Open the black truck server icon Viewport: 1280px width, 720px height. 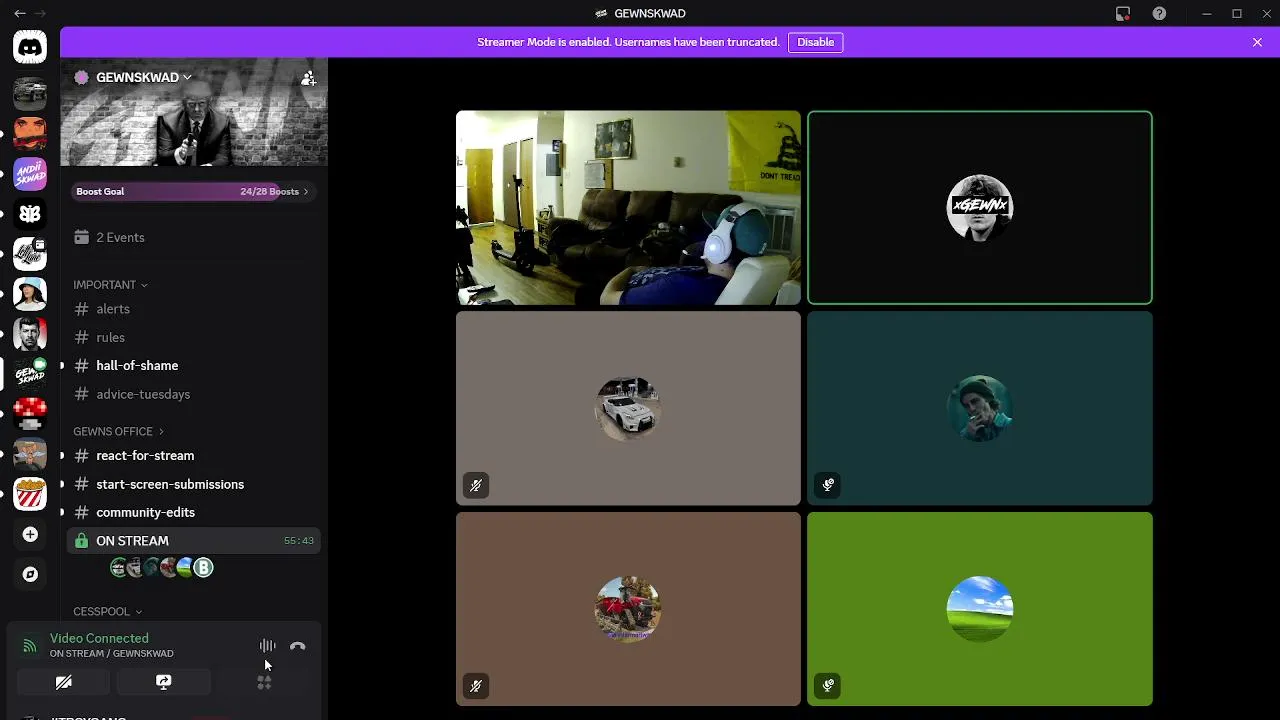click(30, 92)
